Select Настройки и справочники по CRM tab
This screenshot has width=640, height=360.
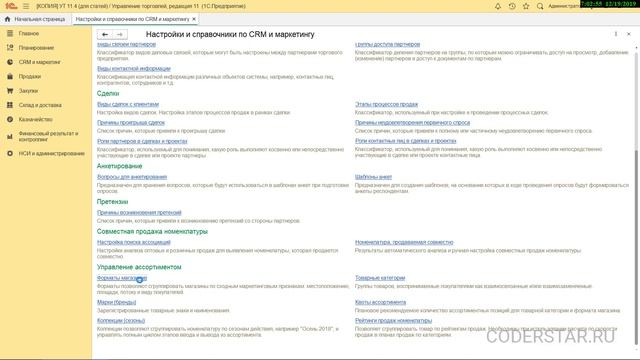[132, 19]
